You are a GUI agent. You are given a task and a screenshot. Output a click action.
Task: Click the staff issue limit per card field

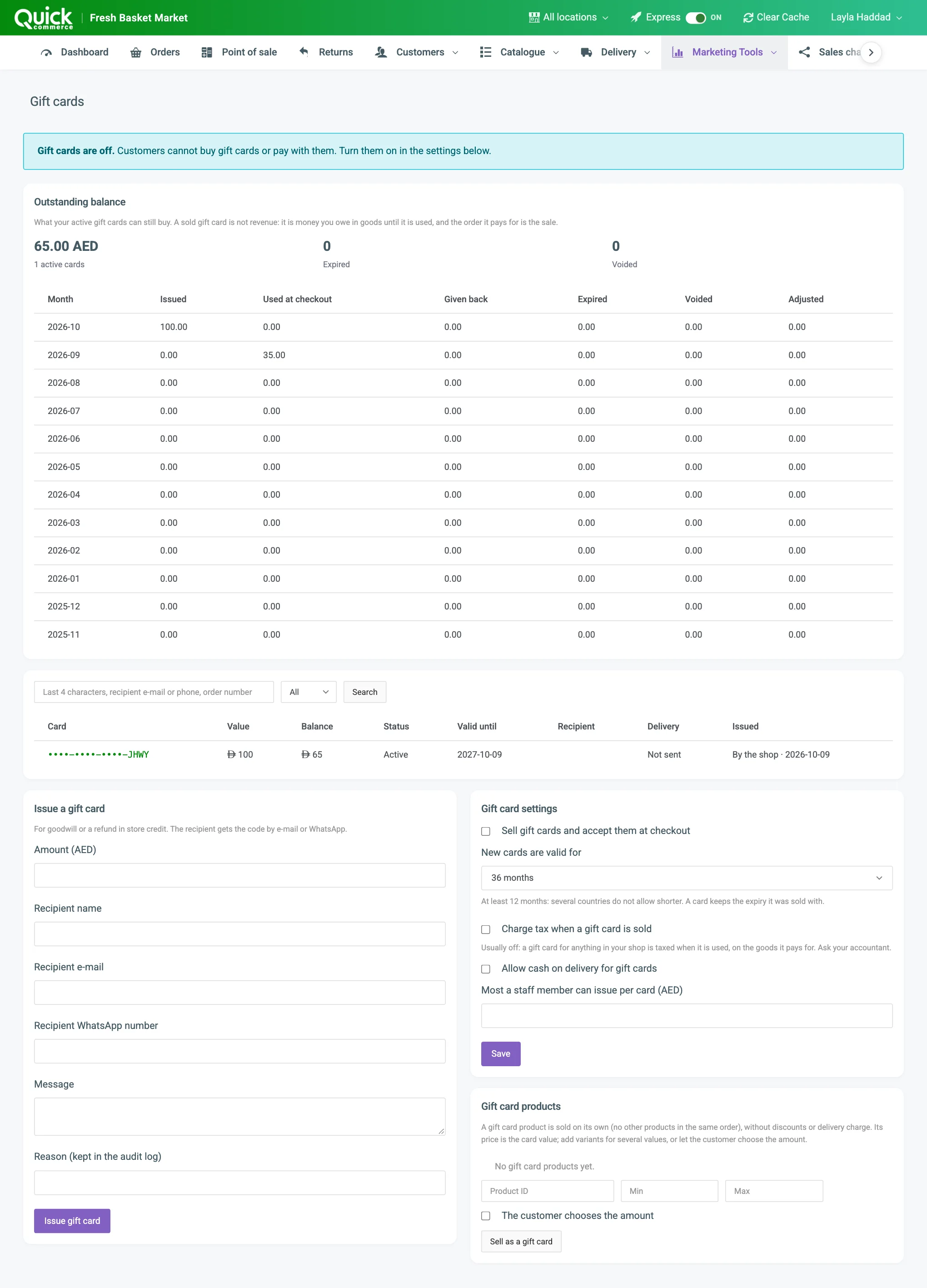686,1016
